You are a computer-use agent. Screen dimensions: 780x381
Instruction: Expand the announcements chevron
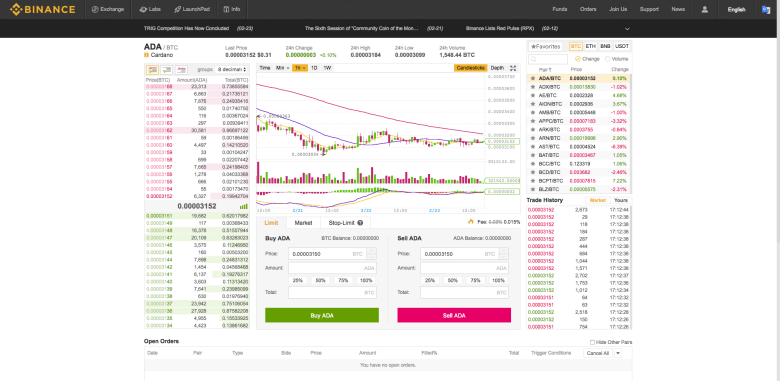627,29
